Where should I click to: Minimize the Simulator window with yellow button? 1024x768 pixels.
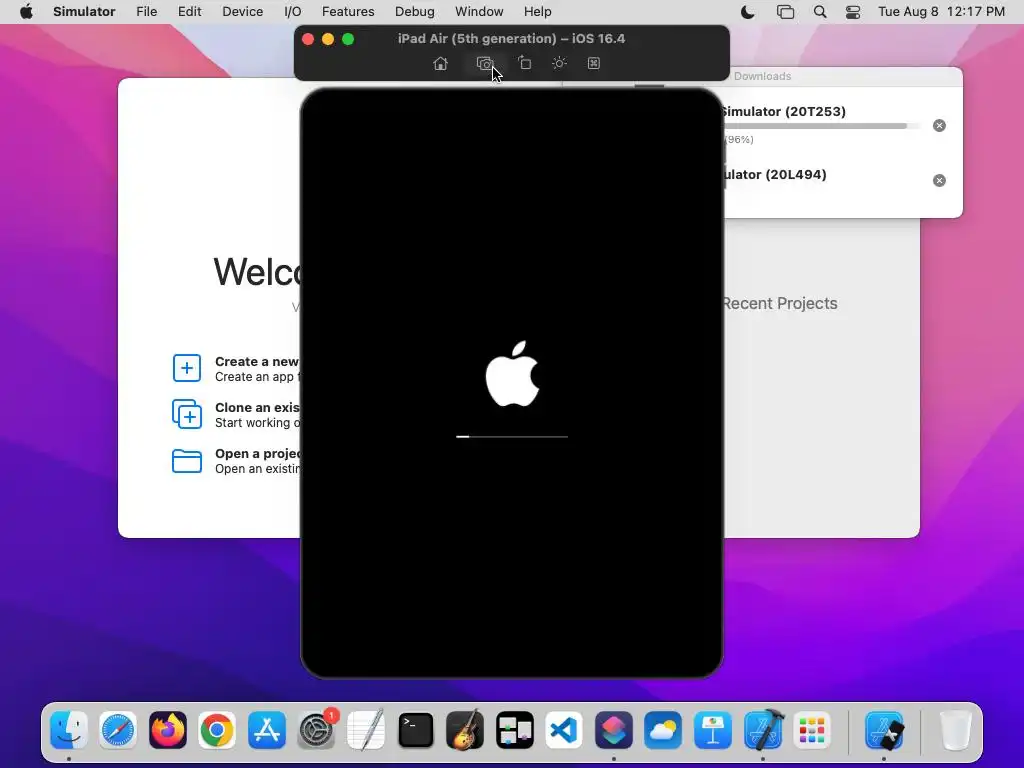point(328,39)
